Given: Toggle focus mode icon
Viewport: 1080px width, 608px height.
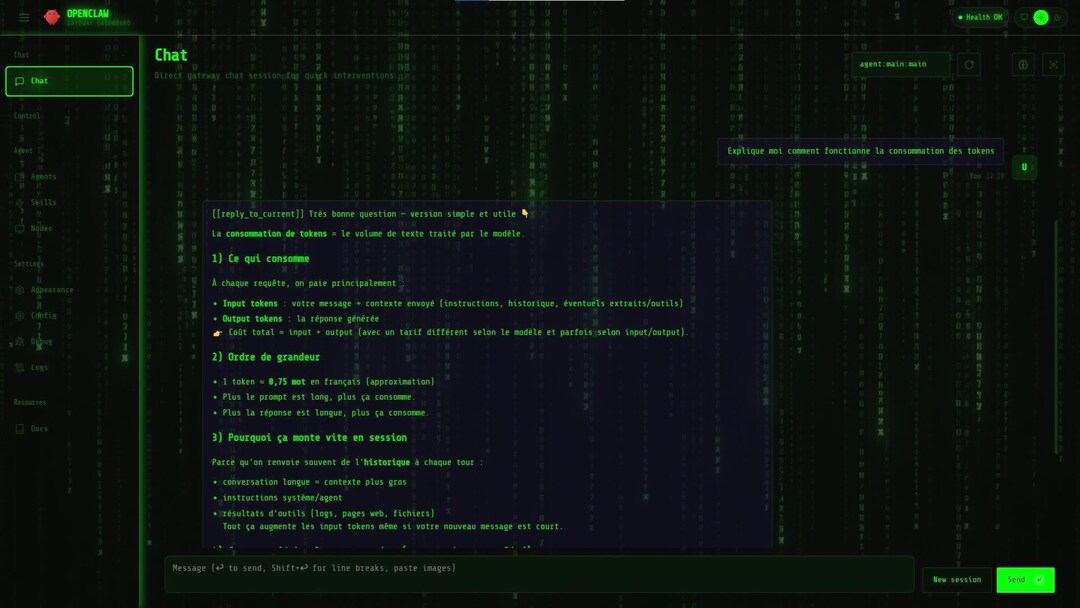Looking at the screenshot, I should click(1053, 65).
